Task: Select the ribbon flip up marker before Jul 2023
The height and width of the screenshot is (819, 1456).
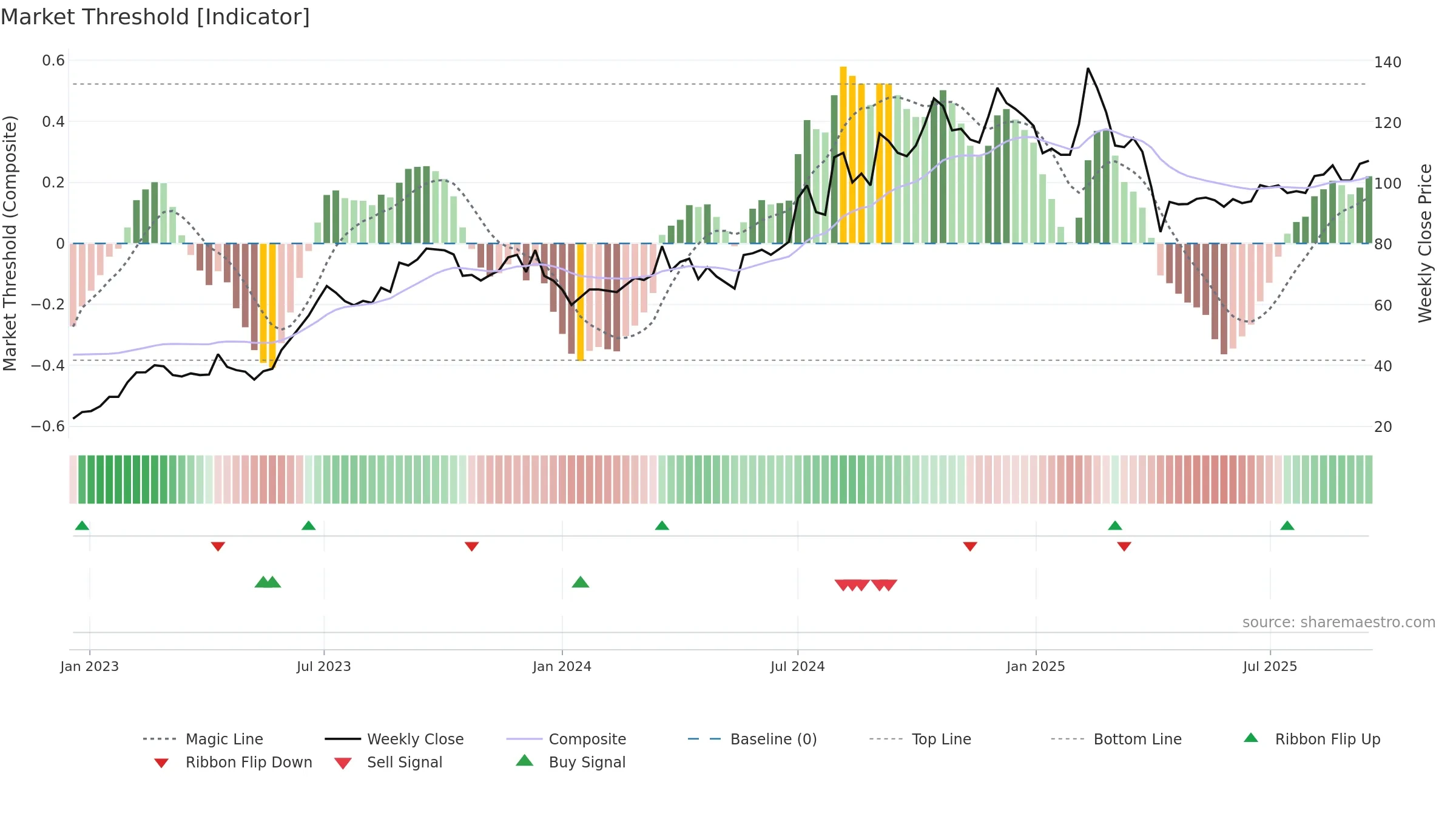Action: point(308,525)
